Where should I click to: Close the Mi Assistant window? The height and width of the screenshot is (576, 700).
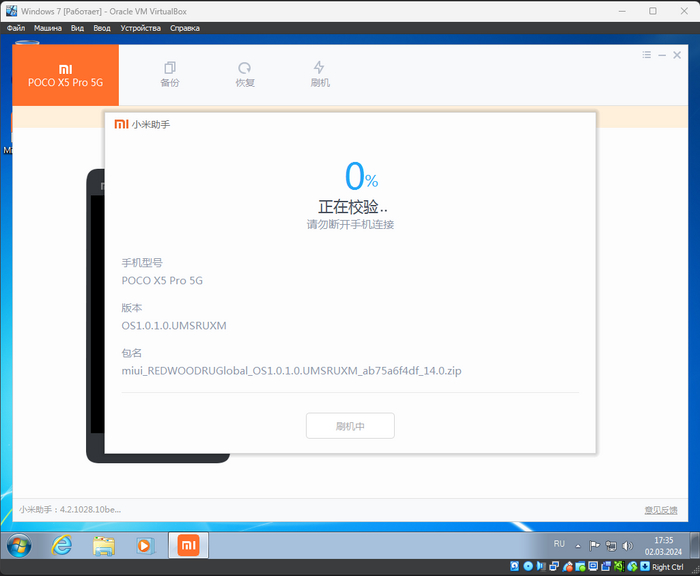pos(677,54)
